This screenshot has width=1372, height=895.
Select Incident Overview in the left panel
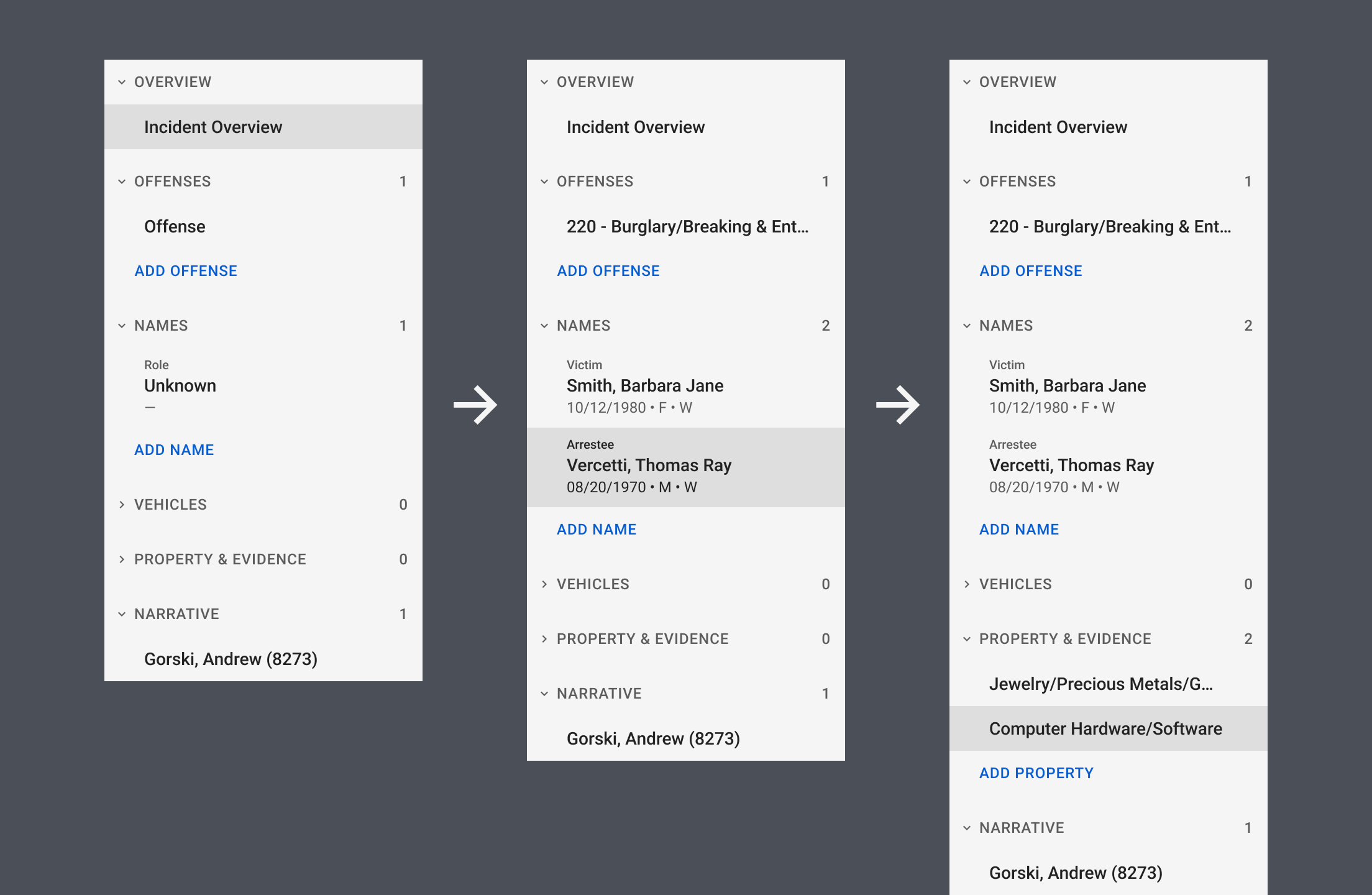(263, 127)
